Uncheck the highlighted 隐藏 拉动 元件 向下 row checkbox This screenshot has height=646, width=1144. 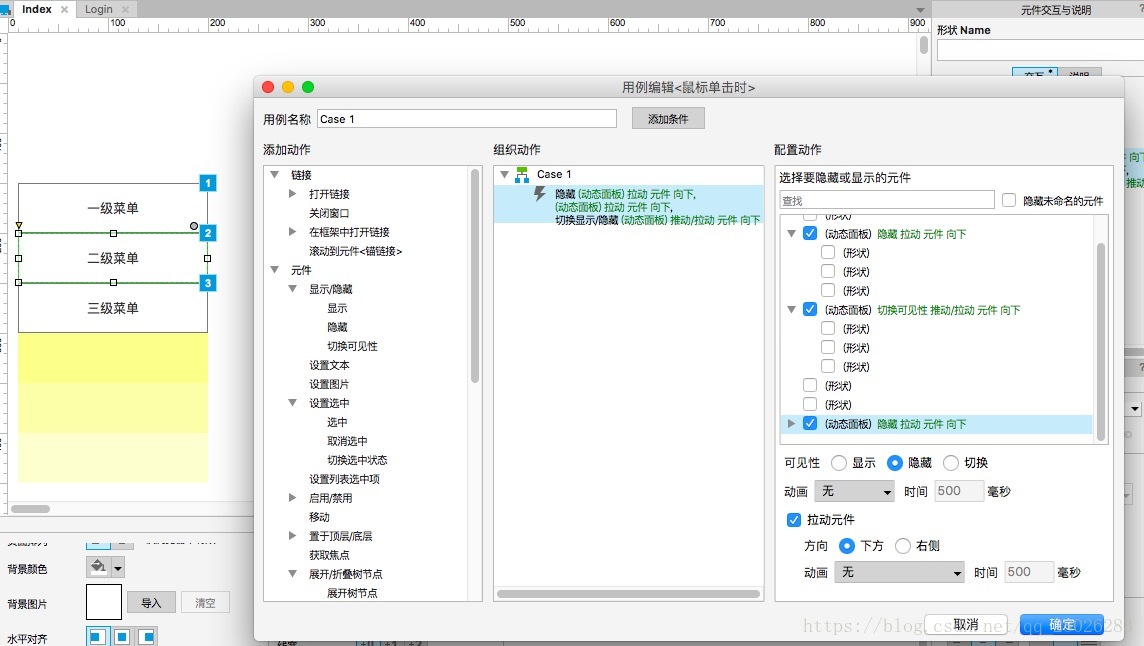pyautogui.click(x=810, y=423)
